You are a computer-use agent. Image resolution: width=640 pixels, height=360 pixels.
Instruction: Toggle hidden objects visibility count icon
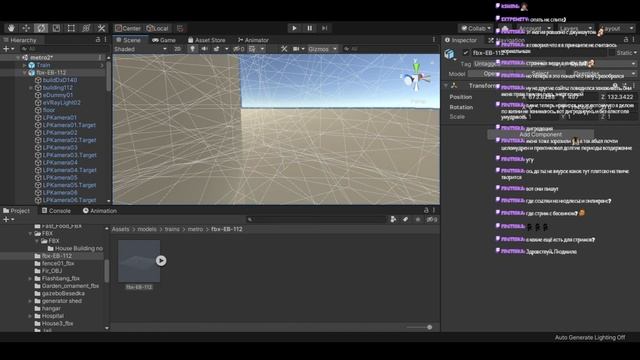click(238, 49)
